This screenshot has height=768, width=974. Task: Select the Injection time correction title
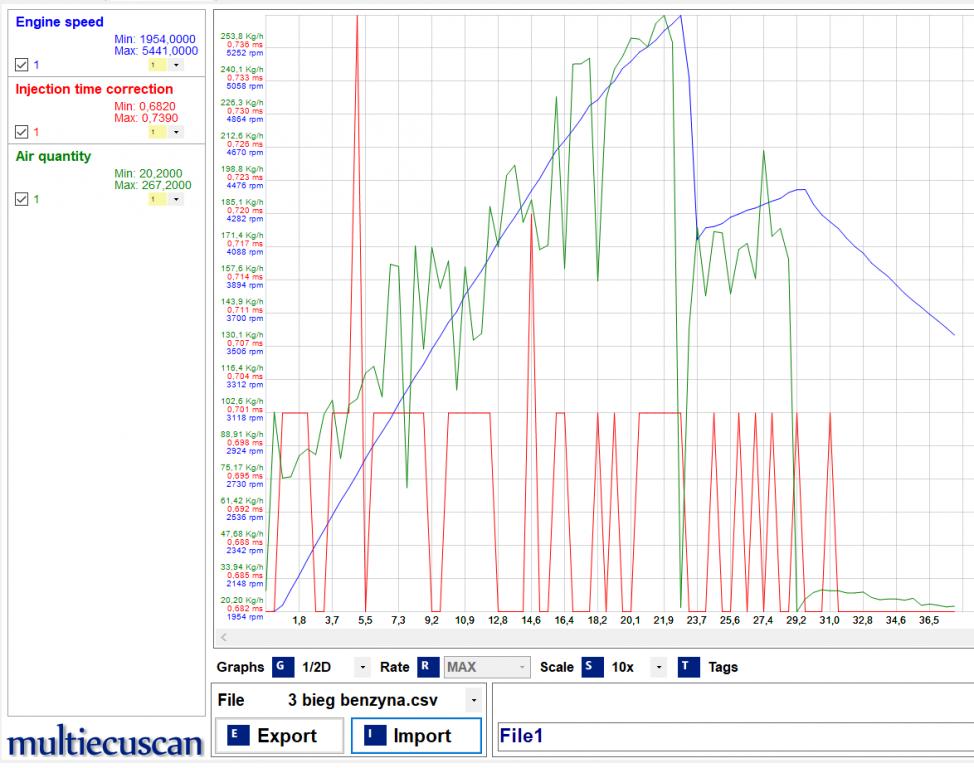pyautogui.click(x=94, y=89)
